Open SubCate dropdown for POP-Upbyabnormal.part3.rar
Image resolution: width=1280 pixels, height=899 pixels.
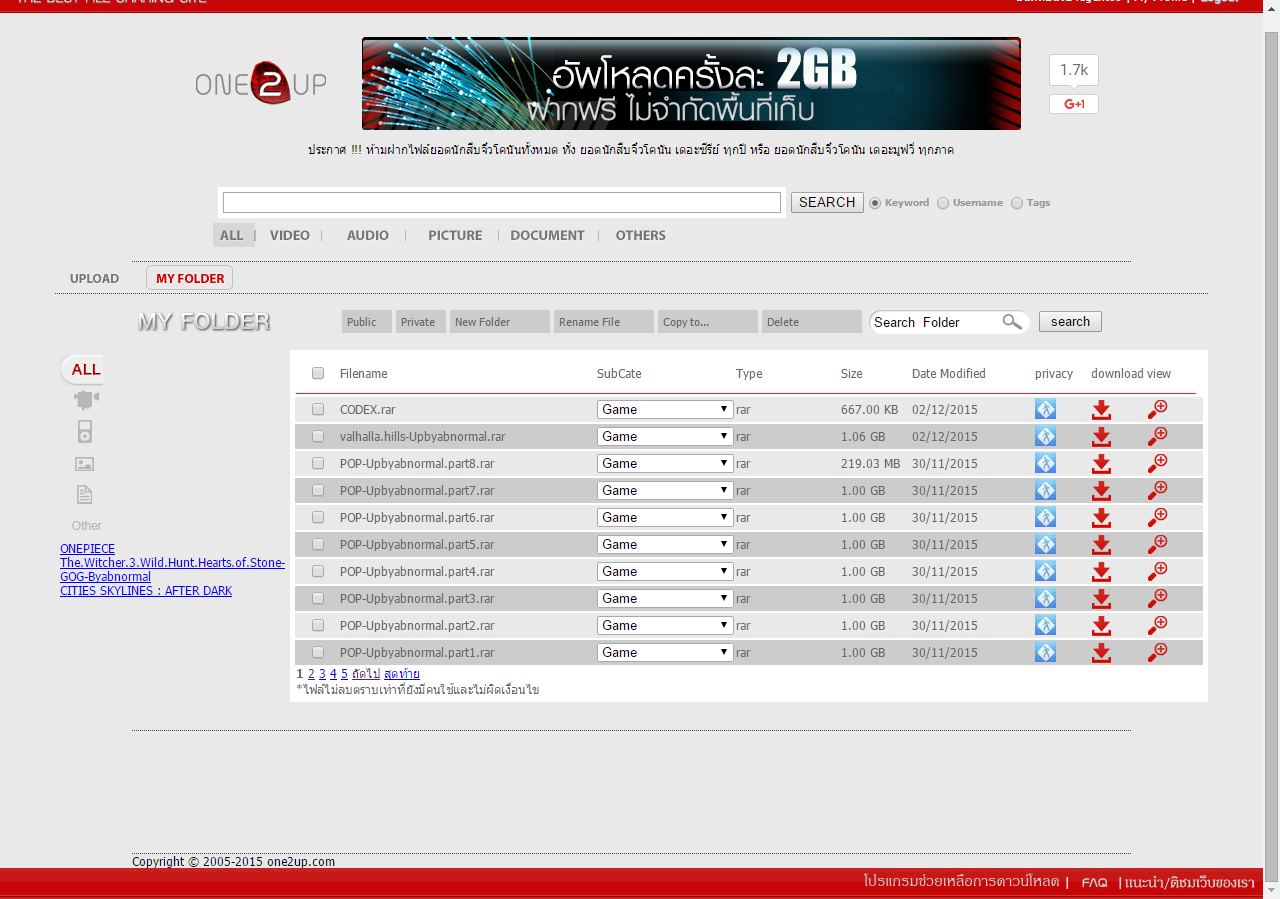[665, 598]
